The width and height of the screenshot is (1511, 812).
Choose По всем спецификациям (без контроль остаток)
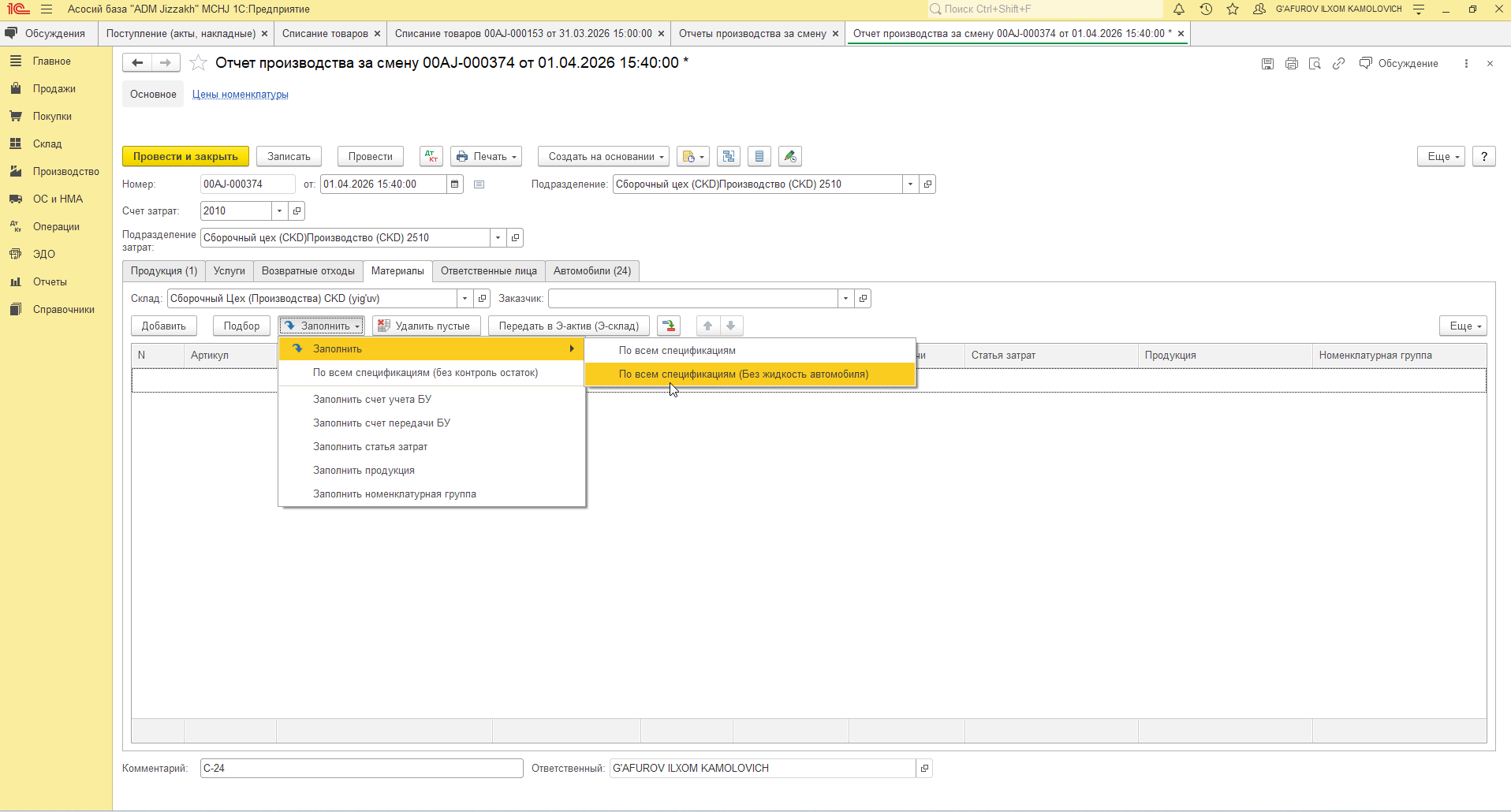click(x=432, y=372)
